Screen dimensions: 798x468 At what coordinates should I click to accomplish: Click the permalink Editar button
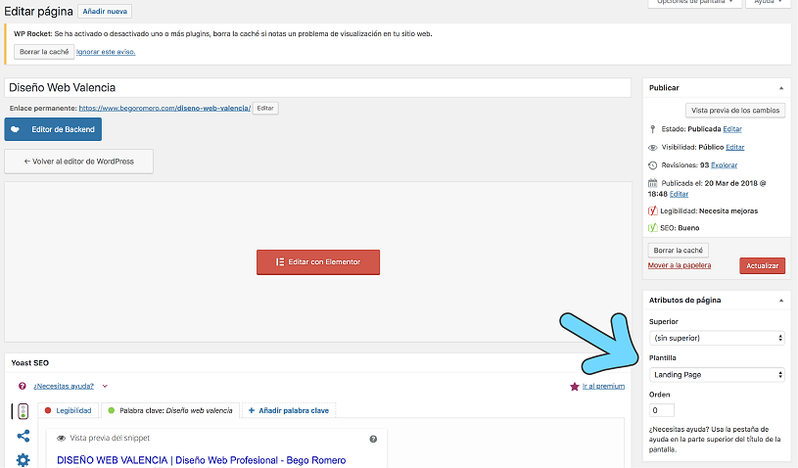(265, 108)
